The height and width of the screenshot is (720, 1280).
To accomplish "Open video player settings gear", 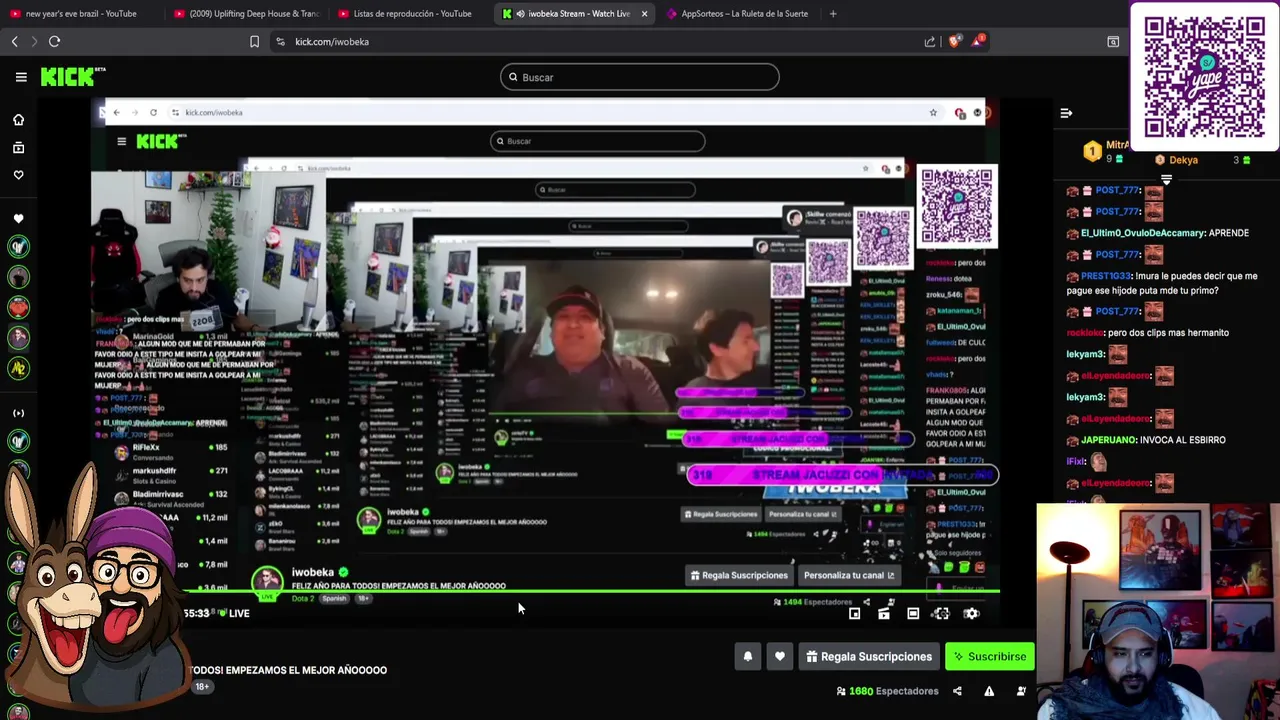I will point(971,613).
